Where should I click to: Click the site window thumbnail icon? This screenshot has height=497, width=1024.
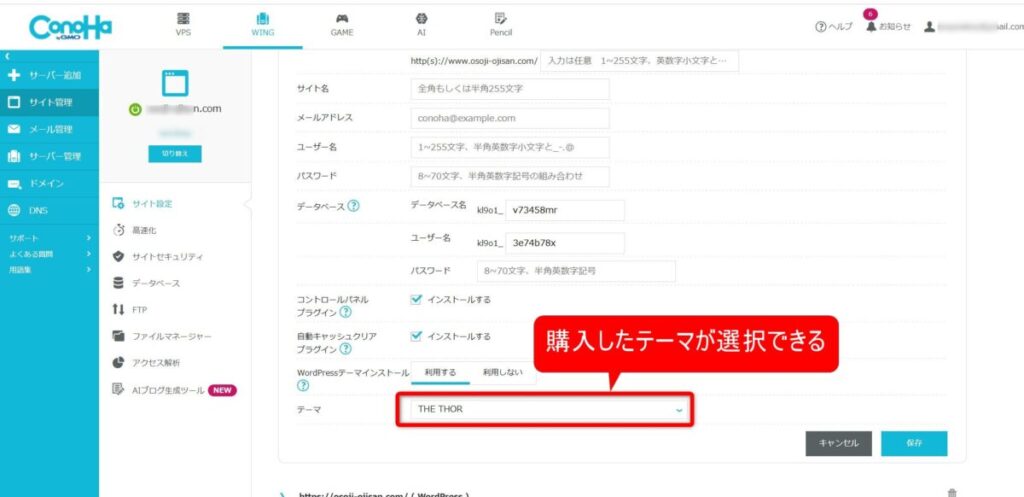[x=174, y=84]
